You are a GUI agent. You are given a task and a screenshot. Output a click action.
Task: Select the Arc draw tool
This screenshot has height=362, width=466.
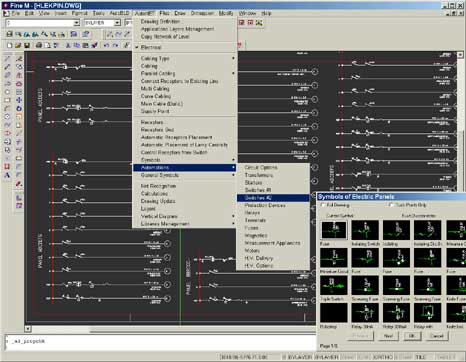coord(7,108)
